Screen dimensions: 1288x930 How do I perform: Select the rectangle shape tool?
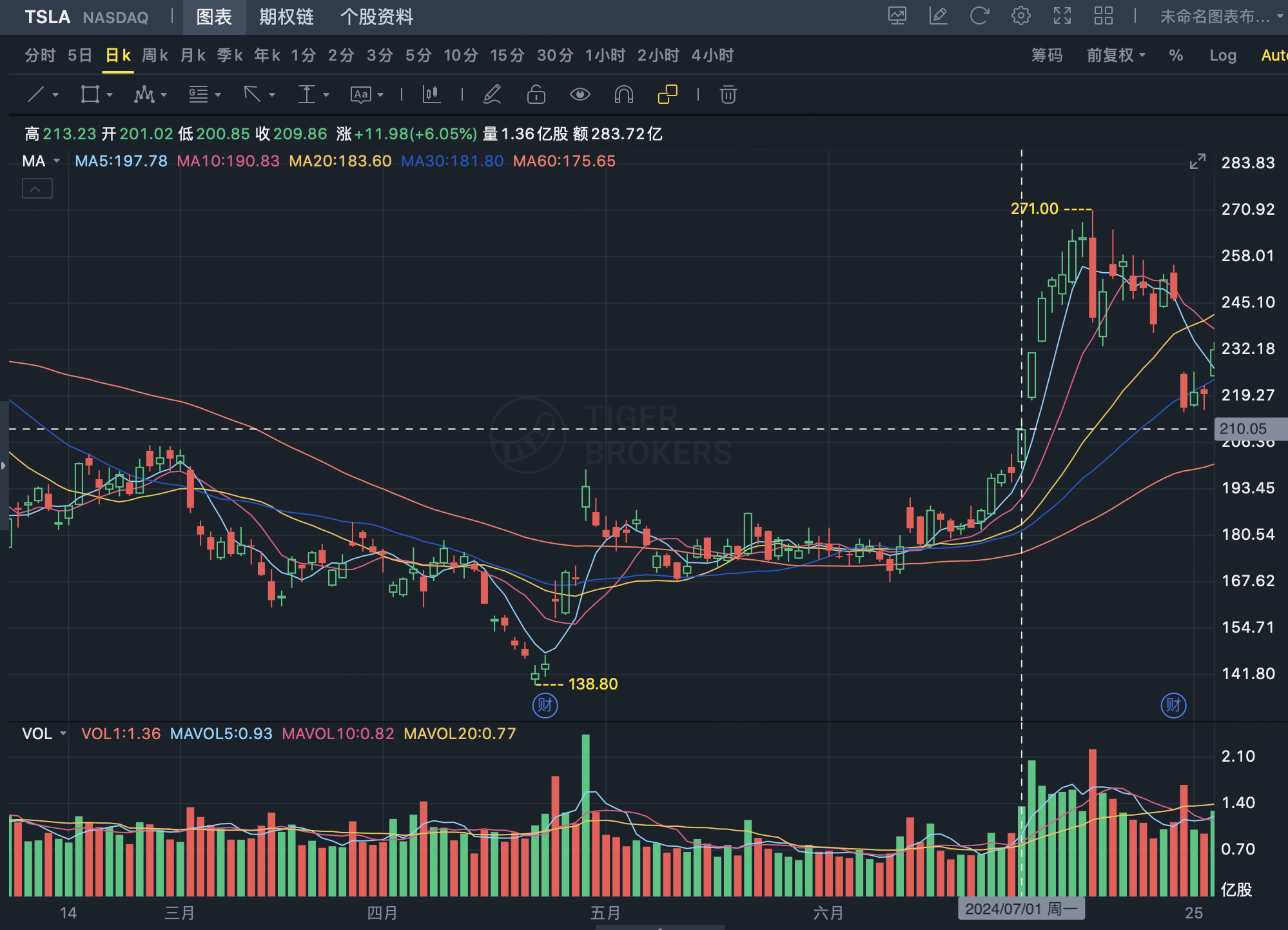(x=90, y=95)
